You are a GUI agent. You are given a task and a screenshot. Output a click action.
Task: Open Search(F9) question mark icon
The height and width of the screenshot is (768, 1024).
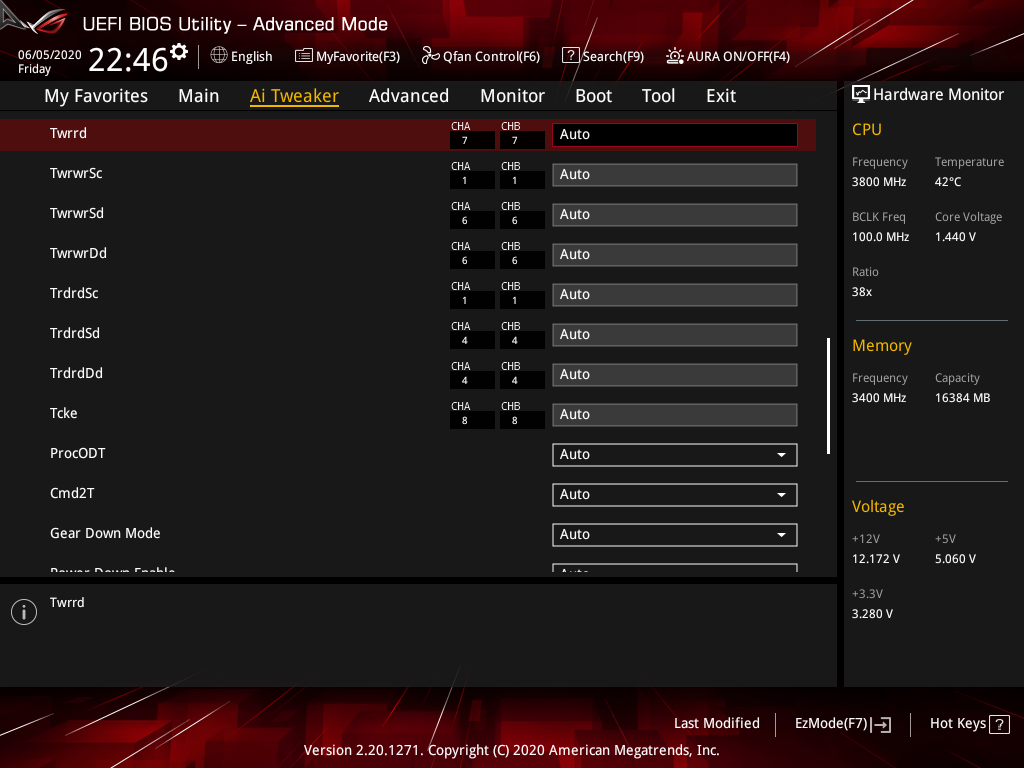coord(570,56)
